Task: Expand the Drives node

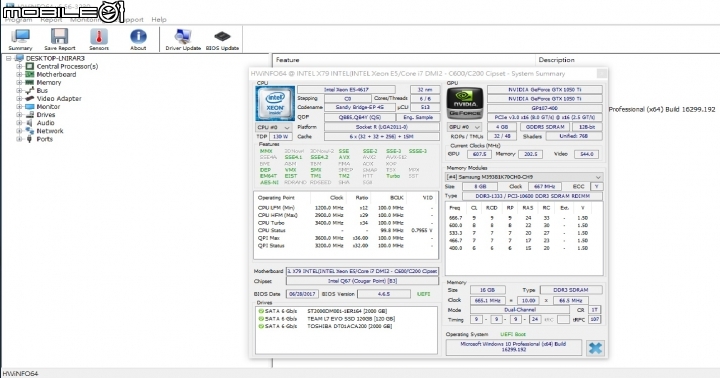Action: tap(19, 115)
